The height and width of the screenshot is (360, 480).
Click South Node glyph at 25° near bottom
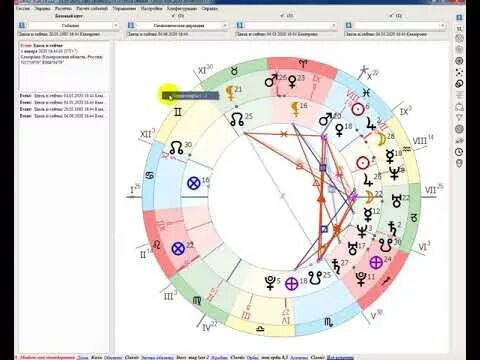pyautogui.click(x=315, y=278)
